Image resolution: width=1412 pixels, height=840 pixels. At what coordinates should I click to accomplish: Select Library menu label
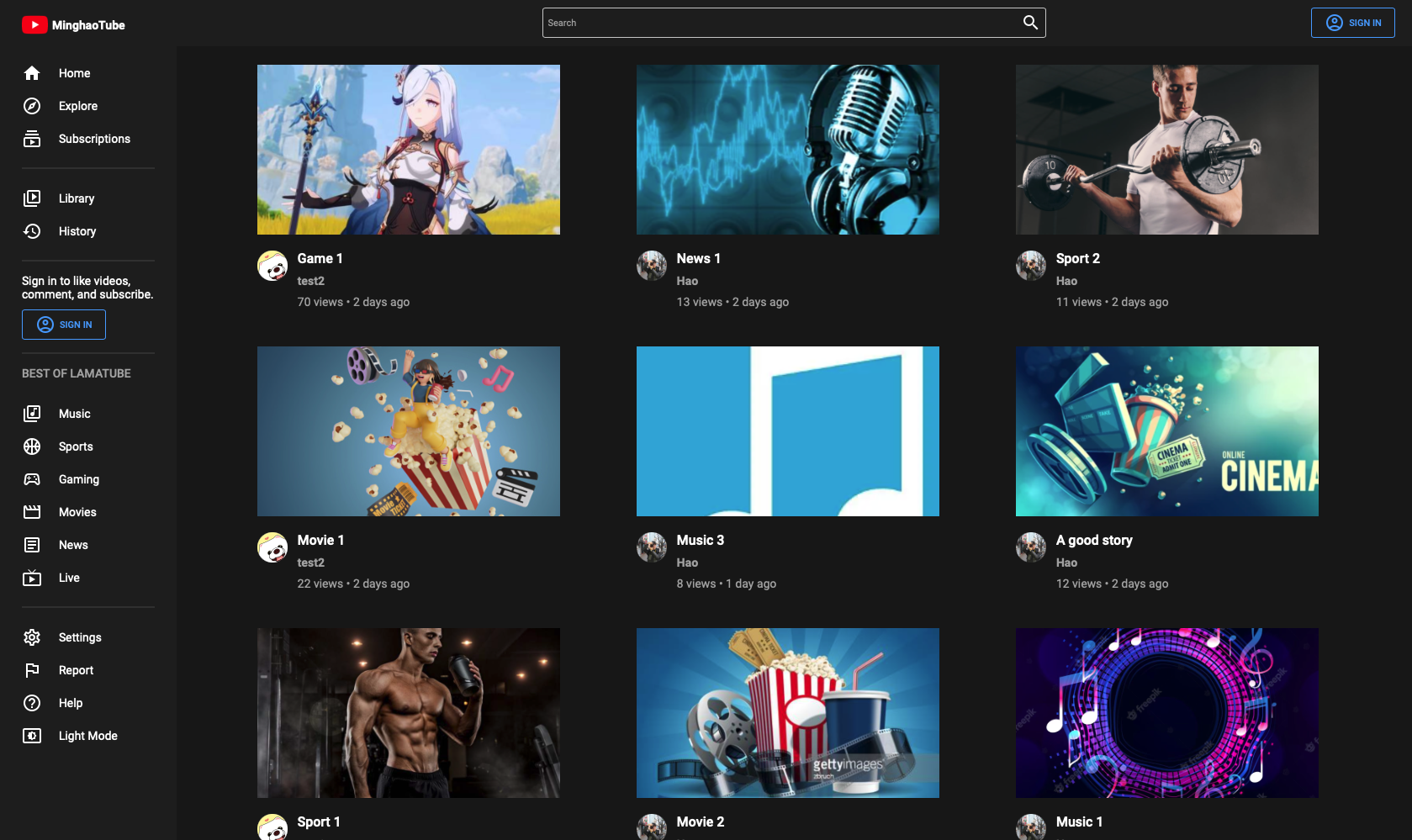(77, 198)
